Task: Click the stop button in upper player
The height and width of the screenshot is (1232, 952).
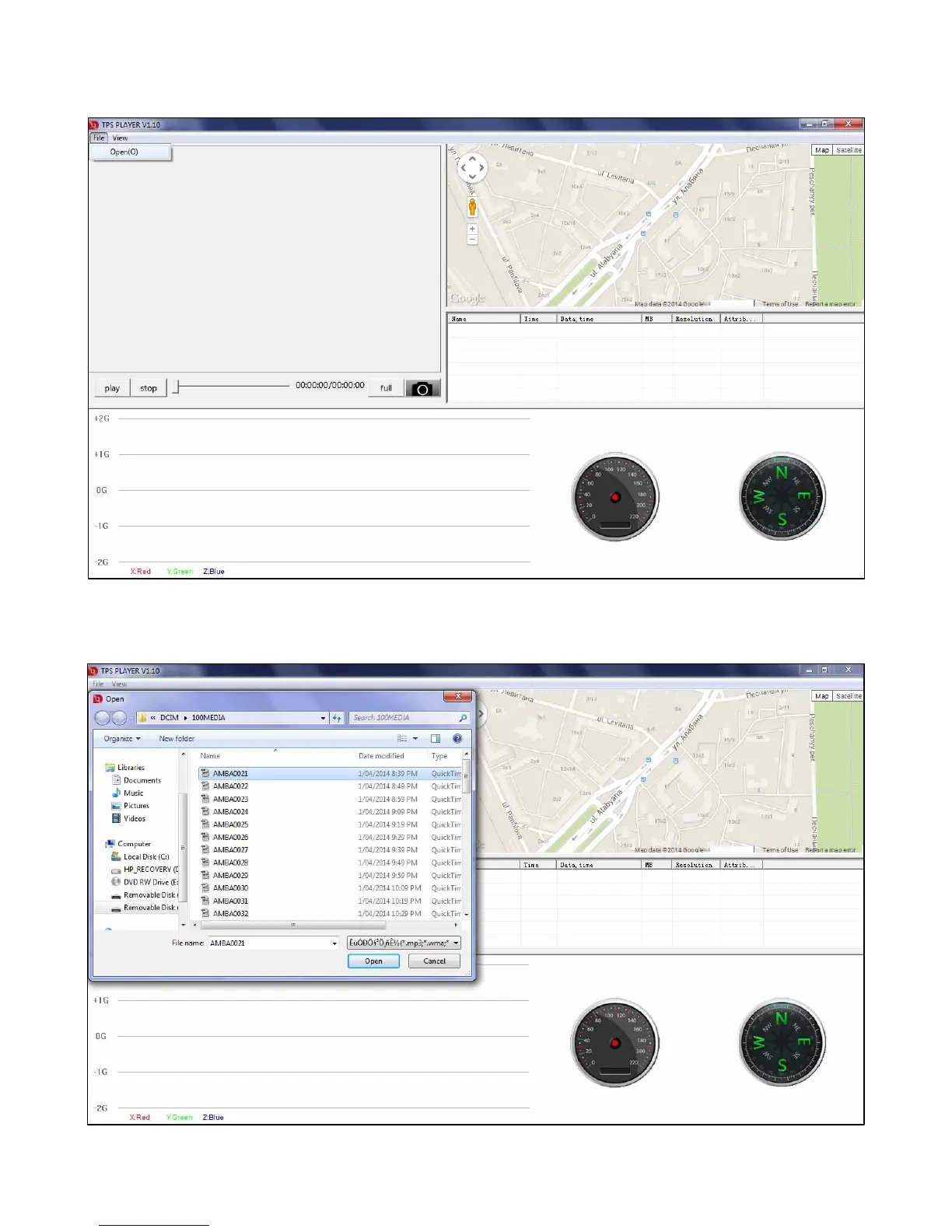Action: [149, 388]
